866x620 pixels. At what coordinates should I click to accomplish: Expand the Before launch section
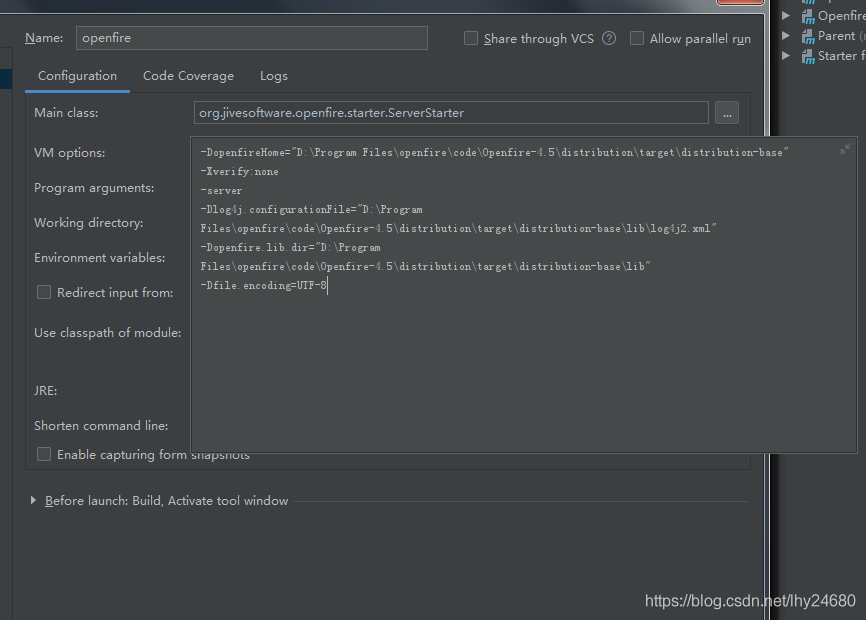tap(34, 500)
